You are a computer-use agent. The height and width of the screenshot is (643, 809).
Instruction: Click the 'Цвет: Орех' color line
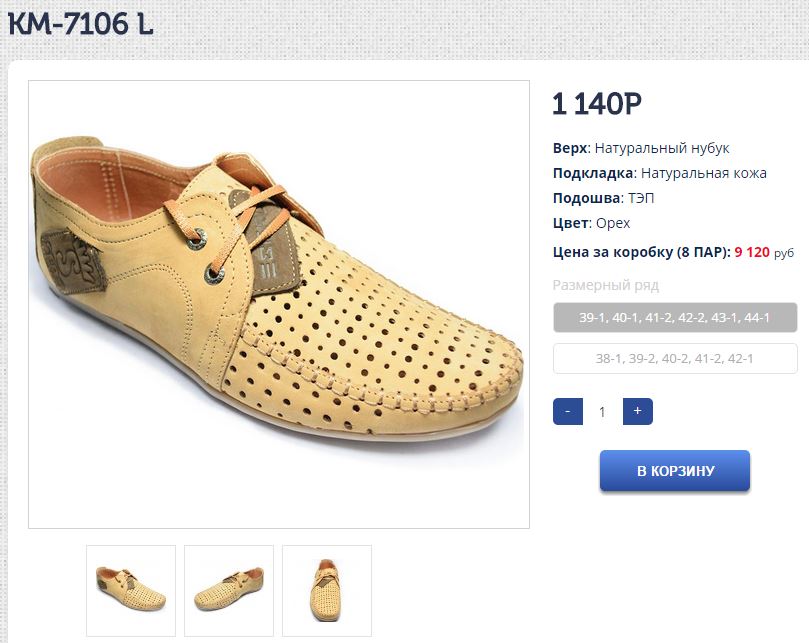(x=591, y=223)
